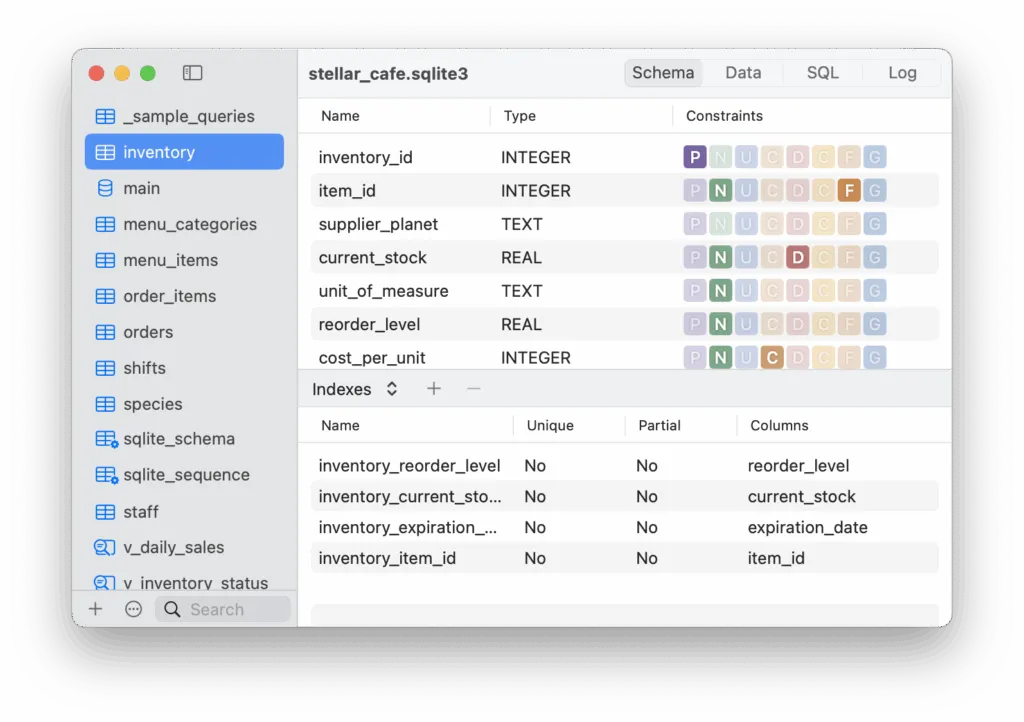The height and width of the screenshot is (722, 1024).
Task: Toggle Default badge on current_stock row
Action: tap(797, 258)
